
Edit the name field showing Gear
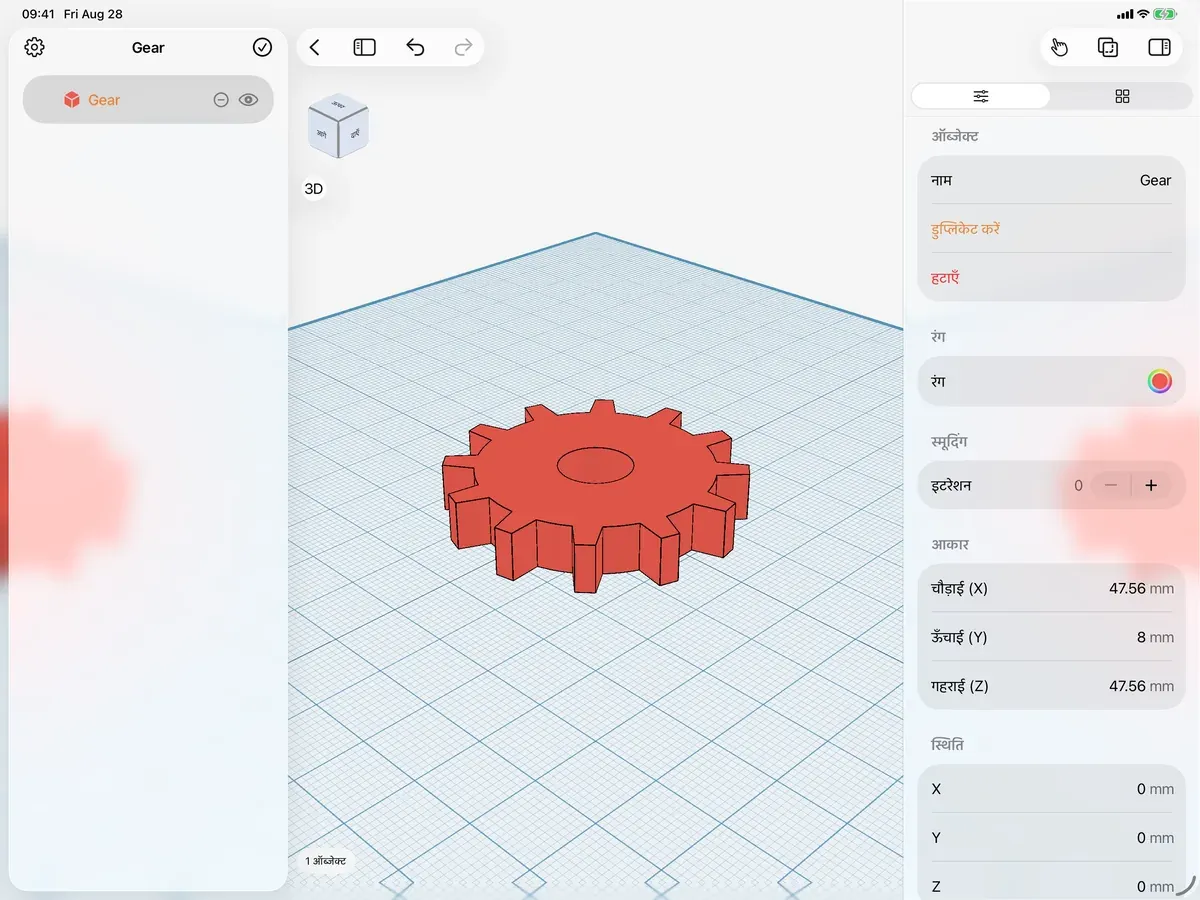pyautogui.click(x=1052, y=180)
